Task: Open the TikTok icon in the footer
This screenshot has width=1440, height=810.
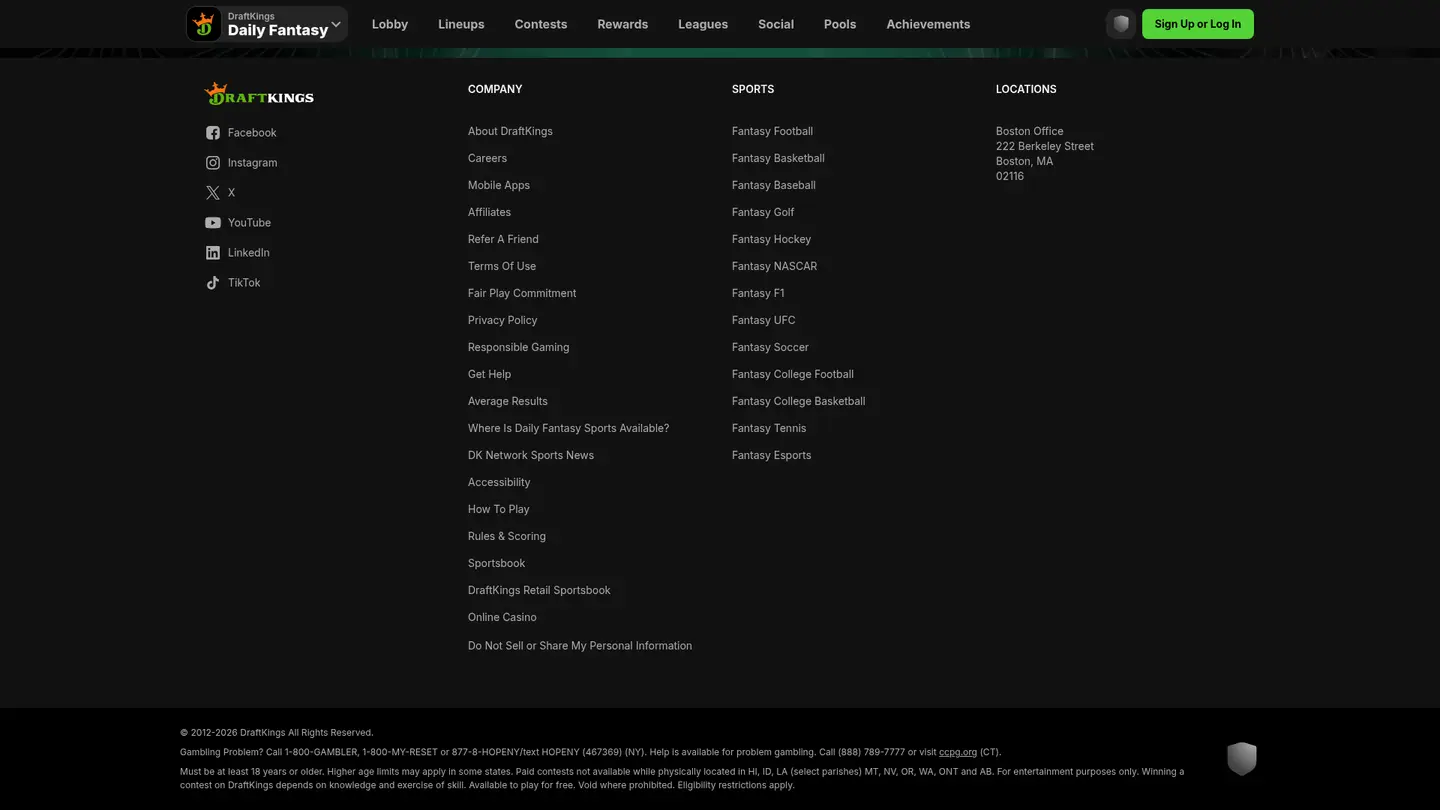Action: [x=213, y=283]
